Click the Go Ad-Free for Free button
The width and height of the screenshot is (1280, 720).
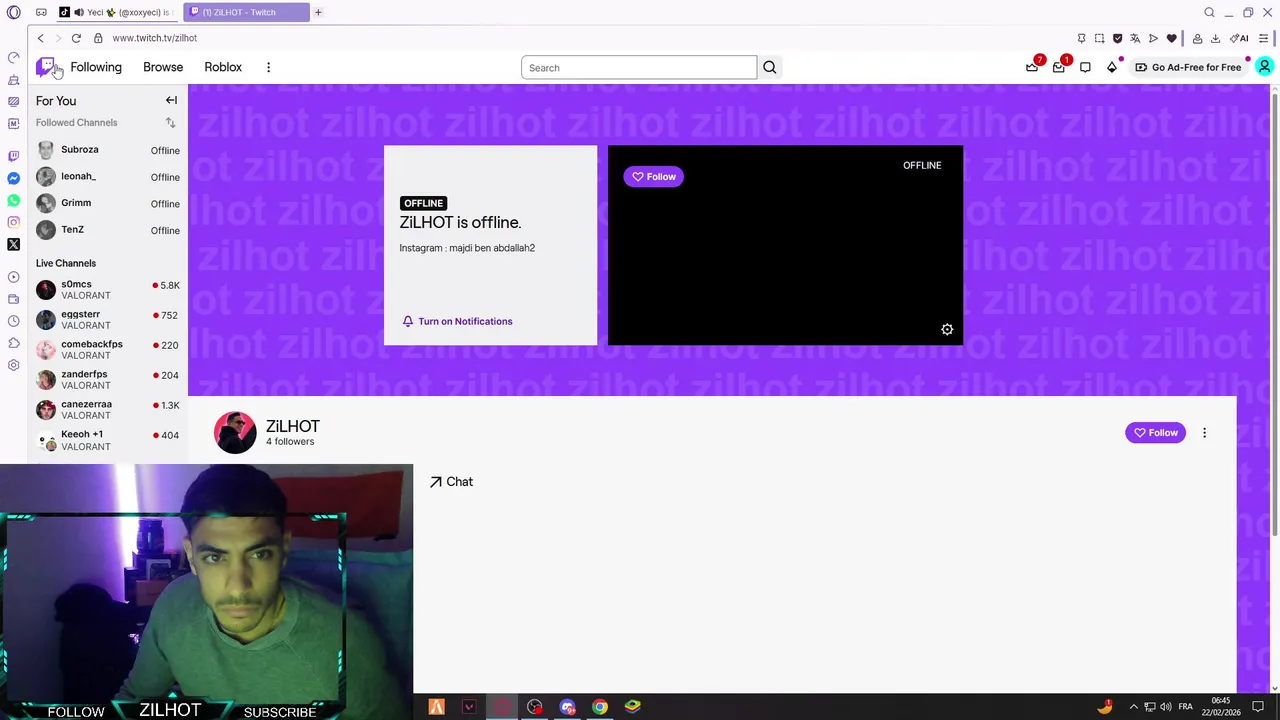pos(1188,67)
